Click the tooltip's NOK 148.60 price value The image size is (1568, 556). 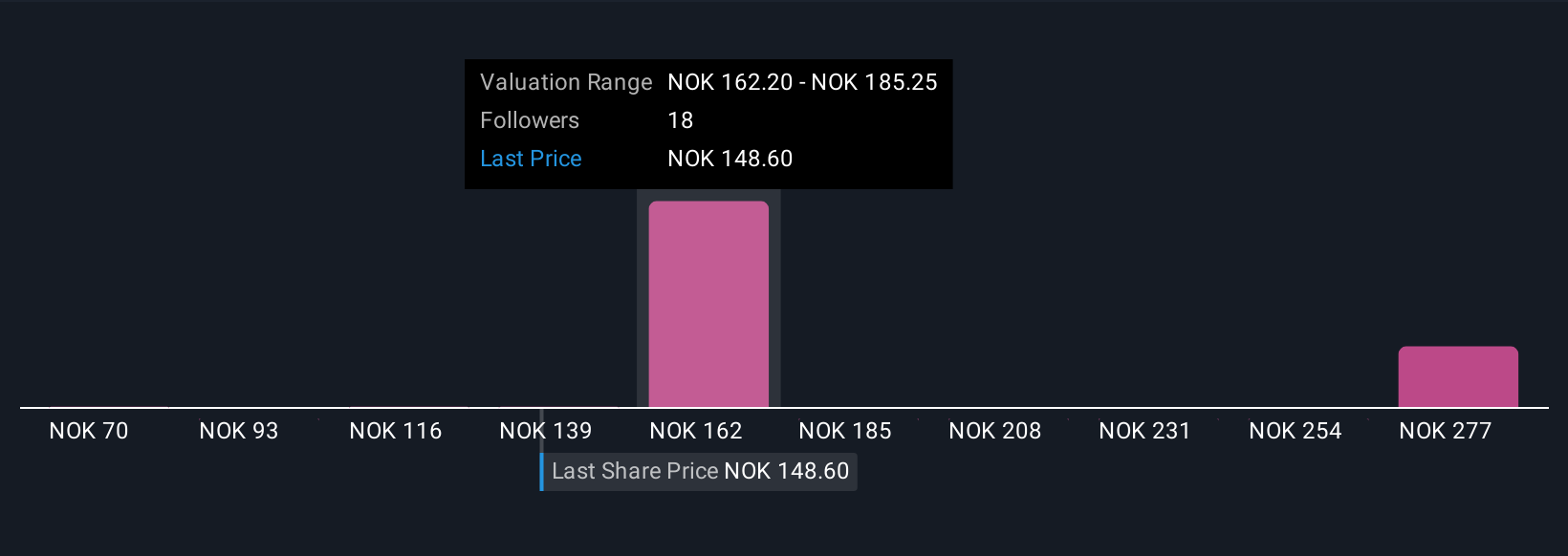click(x=730, y=159)
